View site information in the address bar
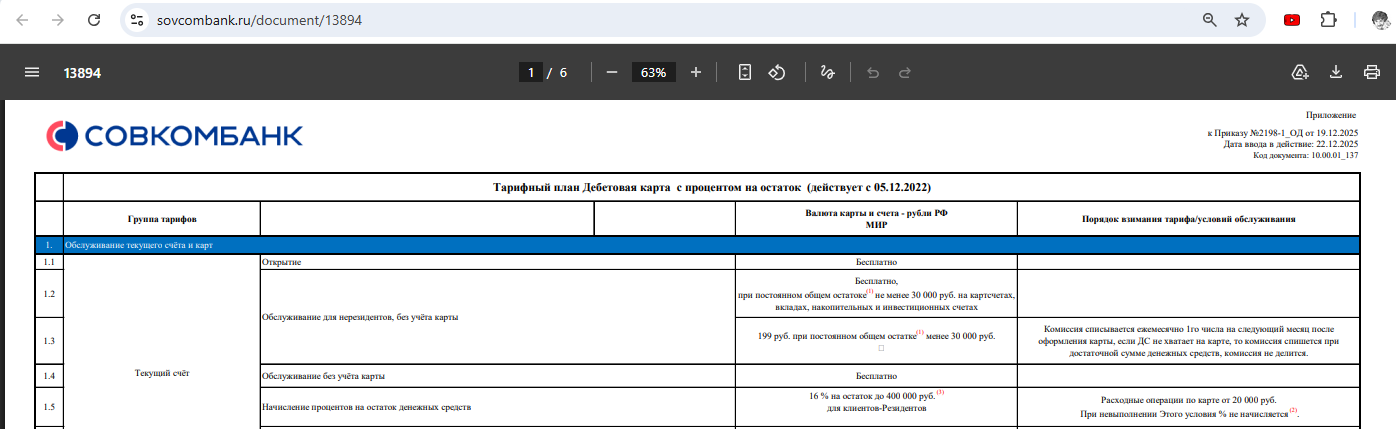Image resolution: width=1396 pixels, height=429 pixels. click(138, 20)
